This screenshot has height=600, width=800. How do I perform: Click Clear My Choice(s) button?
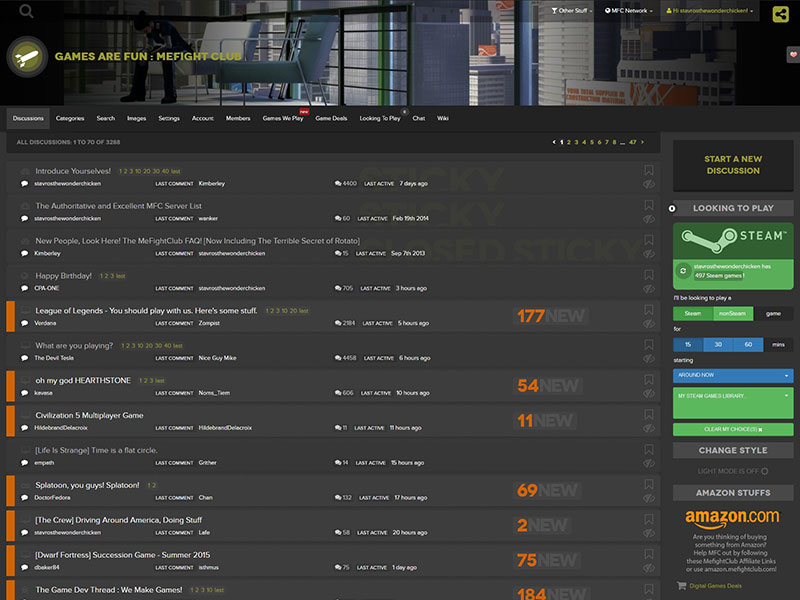click(733, 430)
